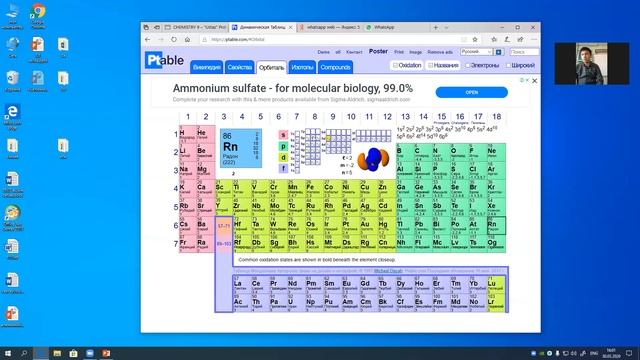Click the Поиск search field
640x360 pixels.
point(524,52)
